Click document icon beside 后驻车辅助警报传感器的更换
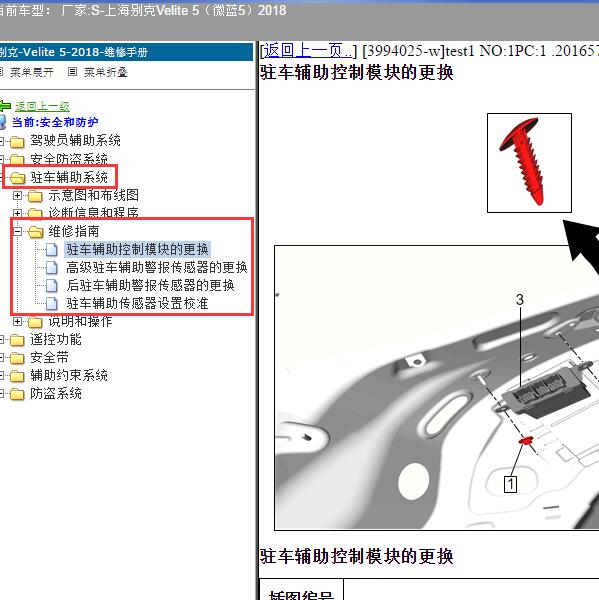Image resolution: width=599 pixels, height=600 pixels. pos(52,285)
